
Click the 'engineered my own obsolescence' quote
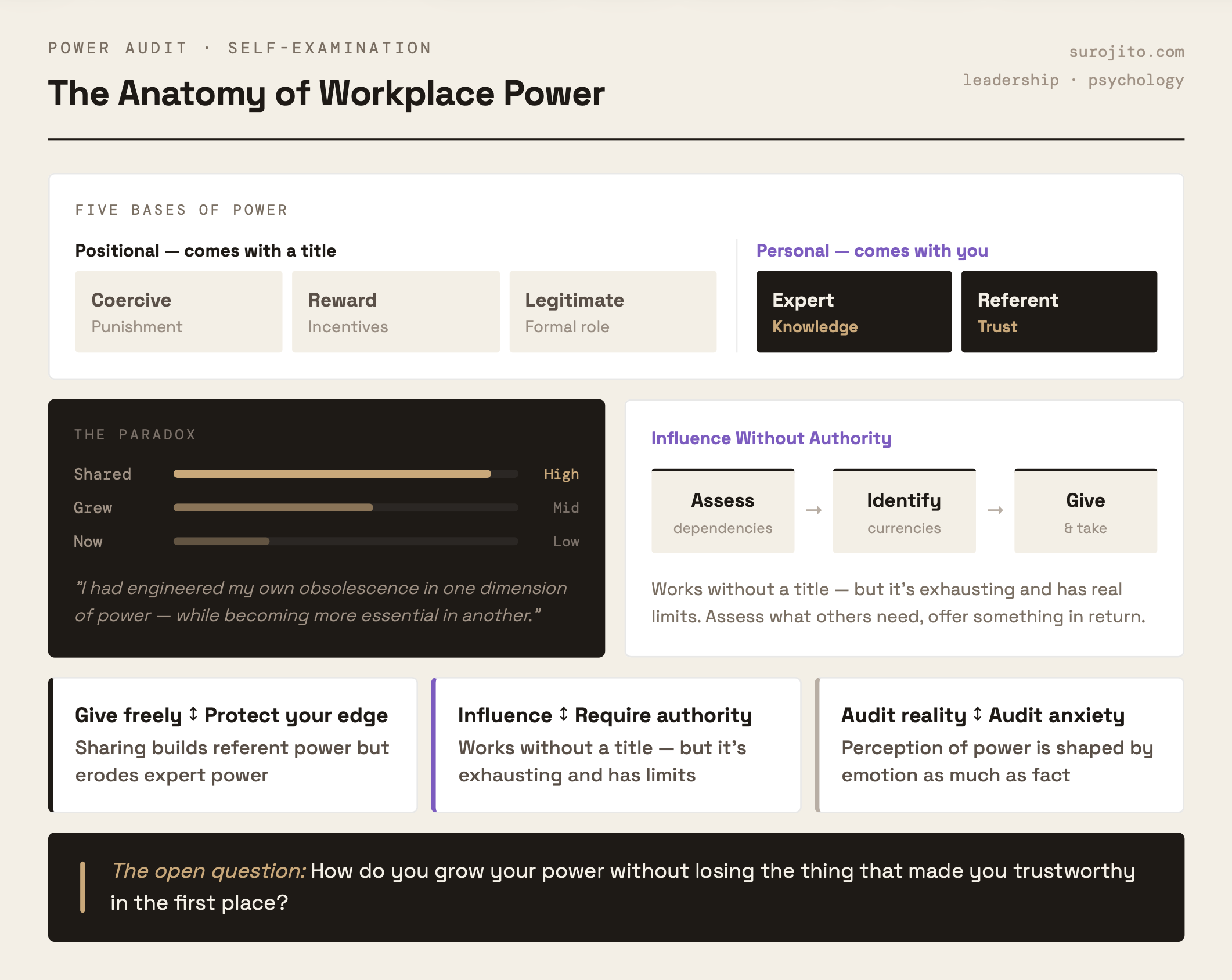[321, 601]
